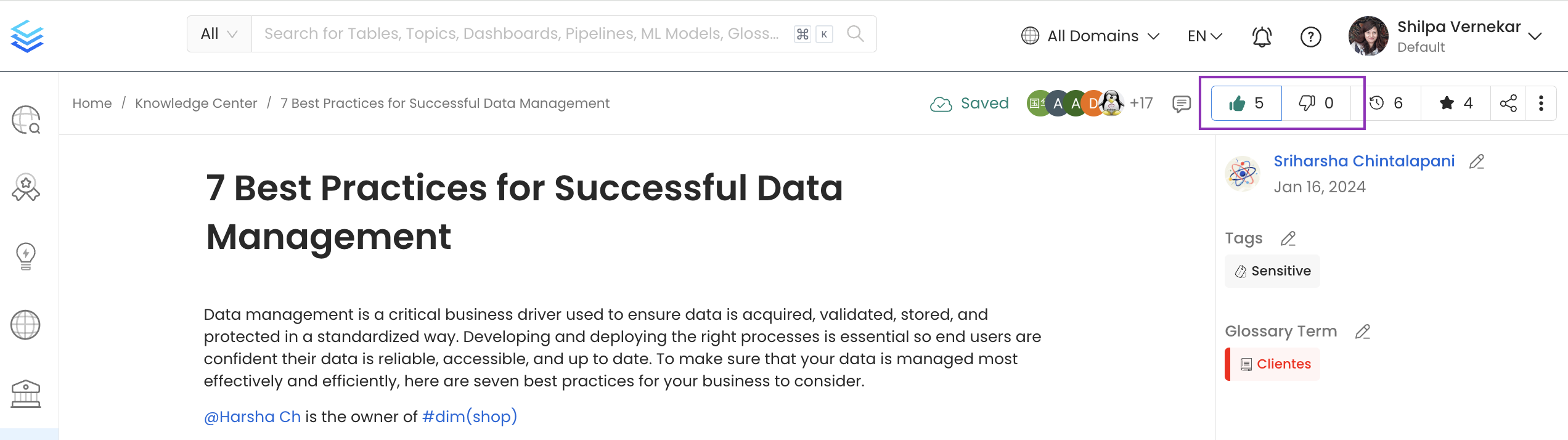Click the notification bell icon
The image size is (1568, 440).
tap(1262, 37)
